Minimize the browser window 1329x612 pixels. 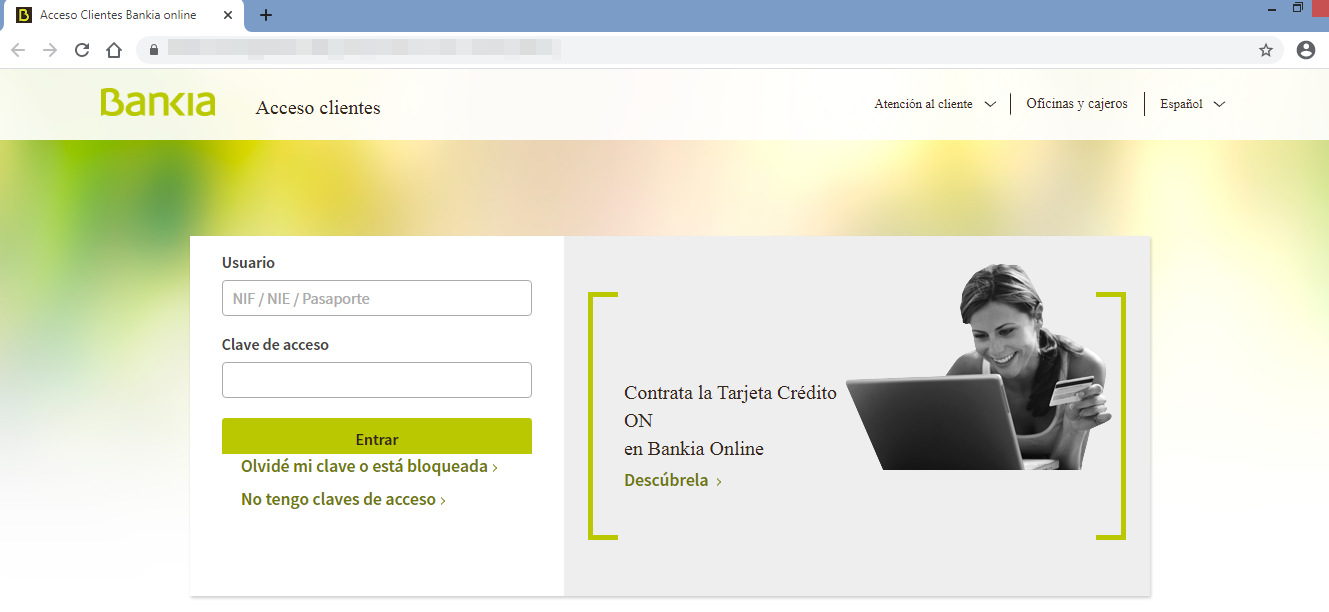point(1271,9)
